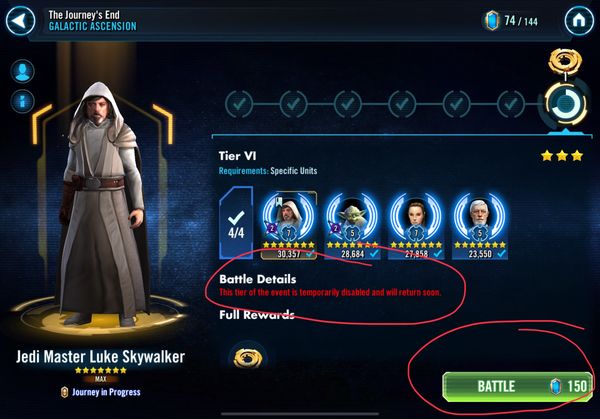Open the player profile icon
Screen dimensions: 600x419
coord(22,71)
